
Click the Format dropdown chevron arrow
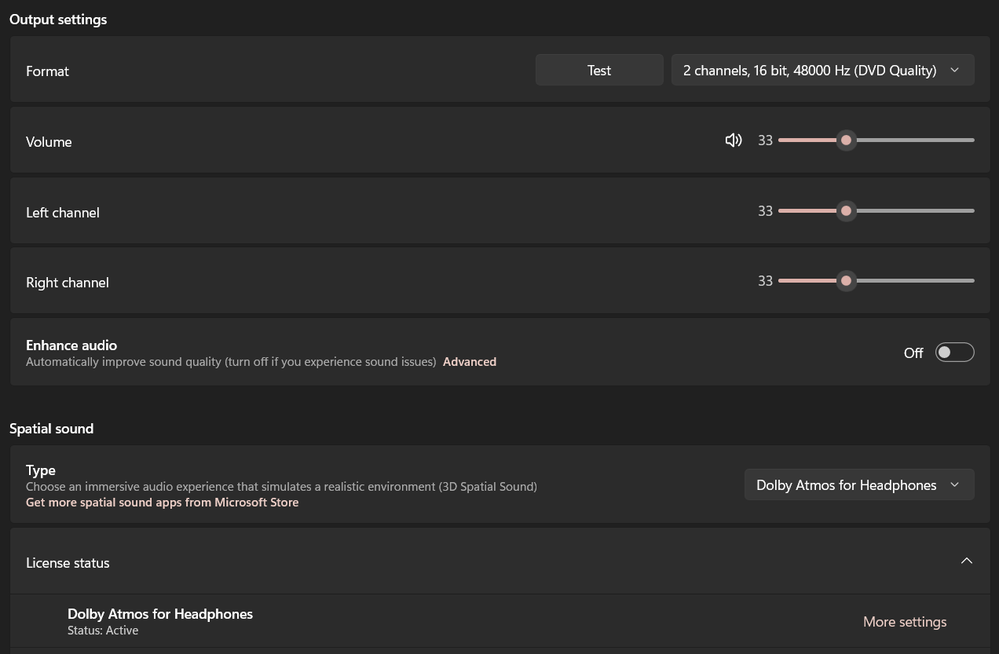pyautogui.click(x=954, y=70)
